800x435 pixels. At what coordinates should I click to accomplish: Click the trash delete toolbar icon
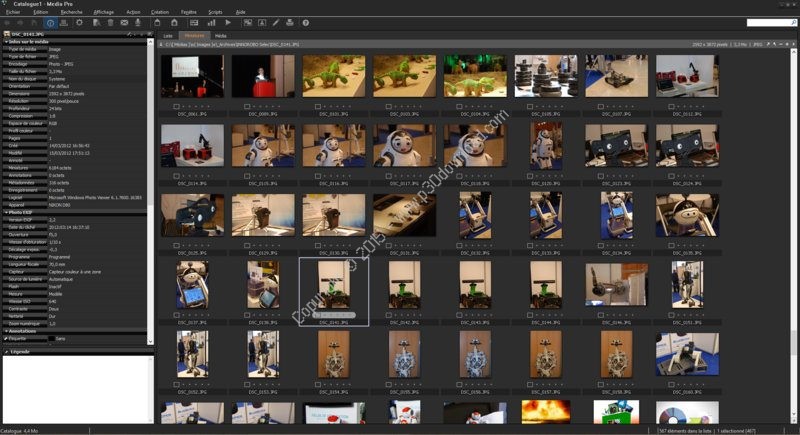[x=110, y=23]
